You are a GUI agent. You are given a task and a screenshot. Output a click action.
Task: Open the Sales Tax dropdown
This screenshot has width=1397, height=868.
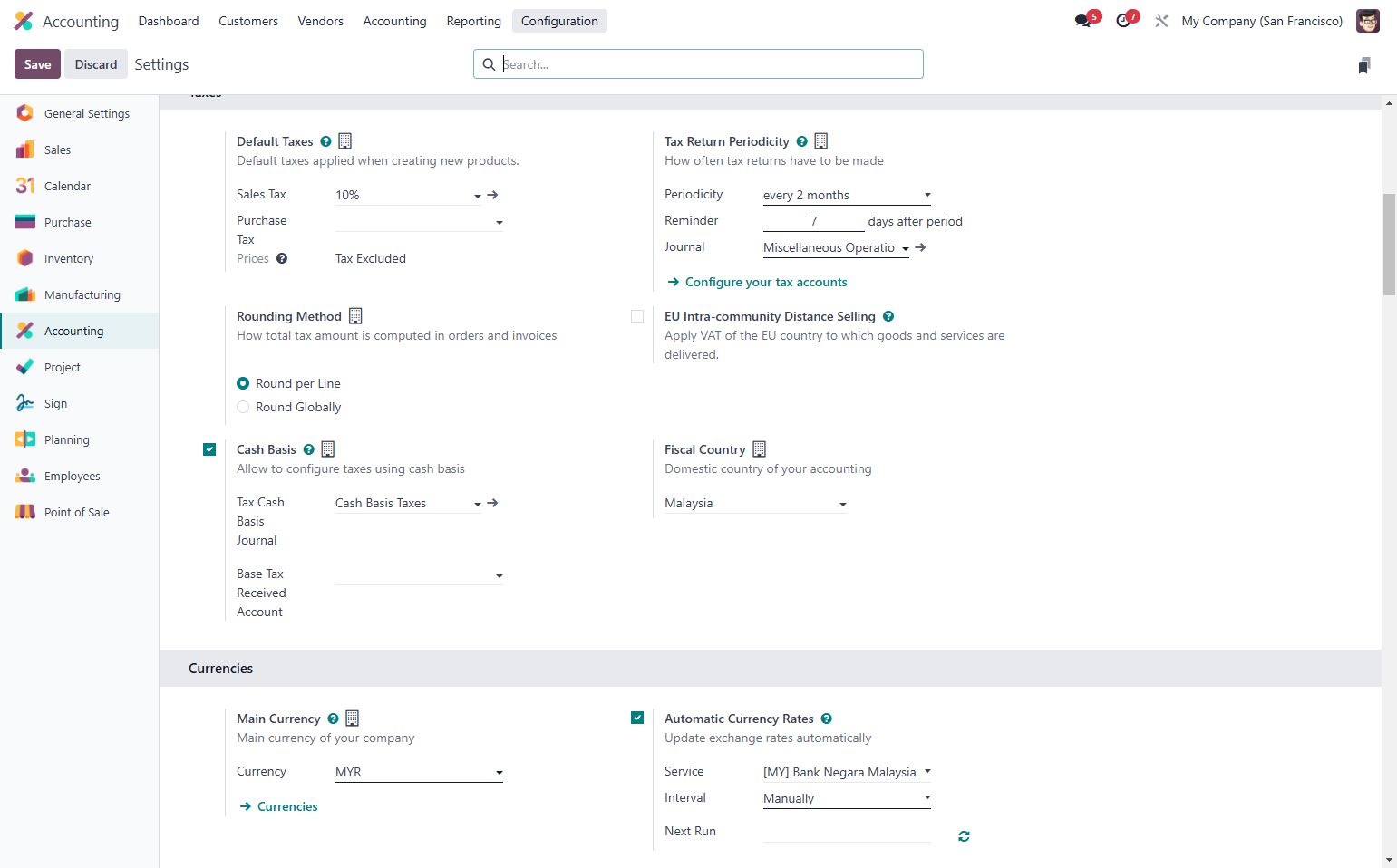coord(408,195)
